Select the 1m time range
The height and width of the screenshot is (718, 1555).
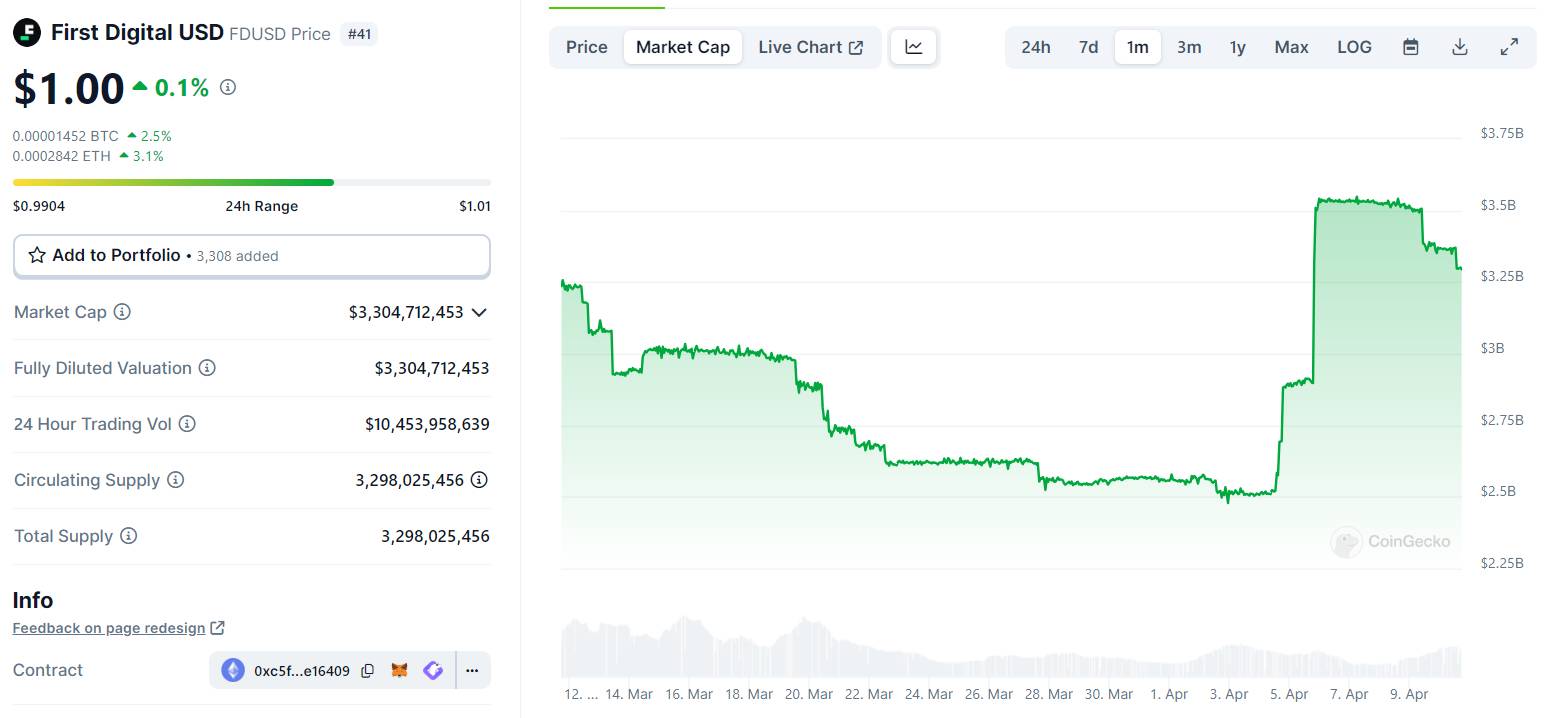1138,47
